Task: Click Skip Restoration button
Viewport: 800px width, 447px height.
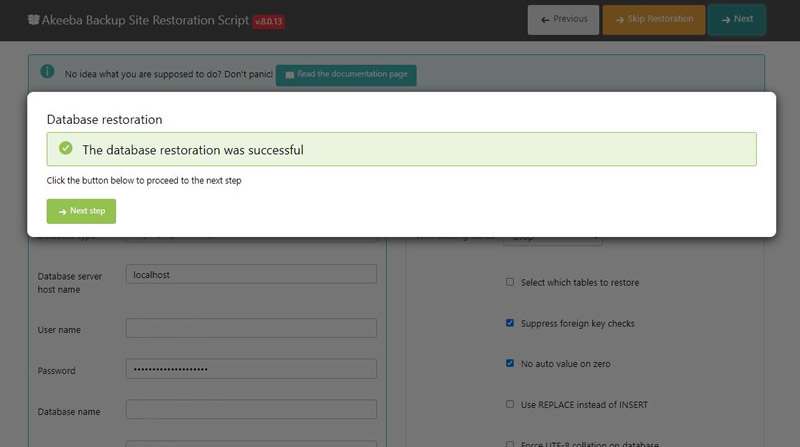Action: click(x=654, y=19)
